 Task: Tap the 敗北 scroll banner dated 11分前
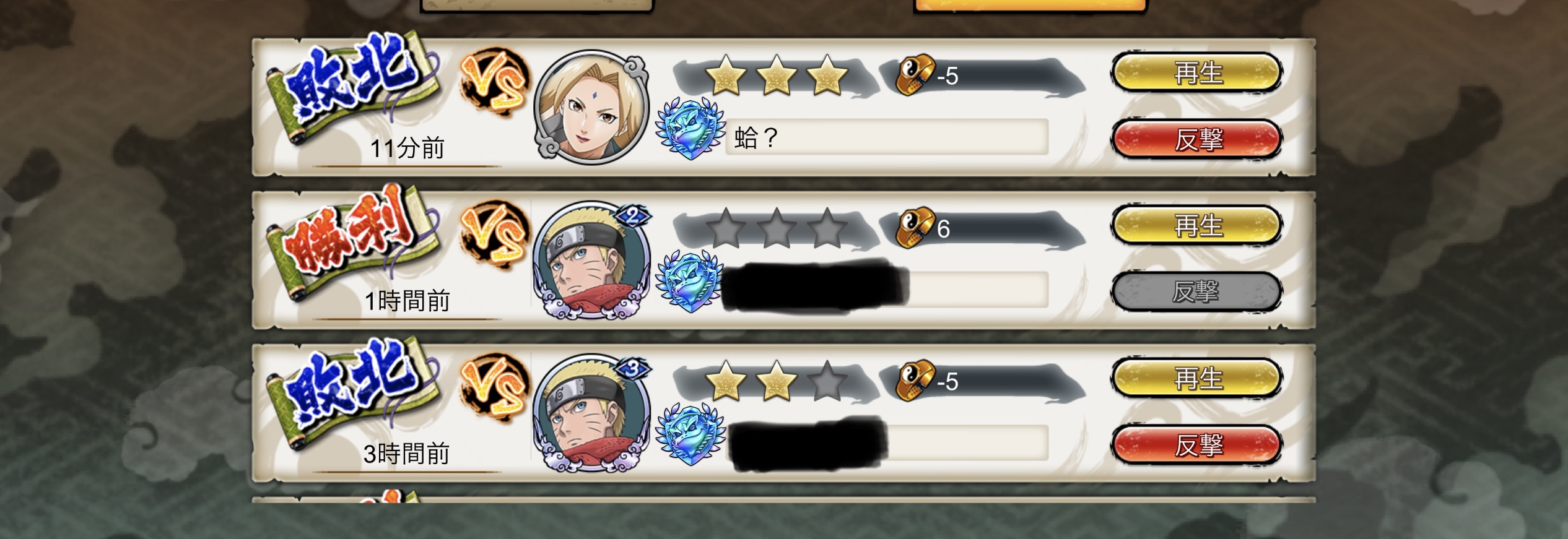coord(353,88)
